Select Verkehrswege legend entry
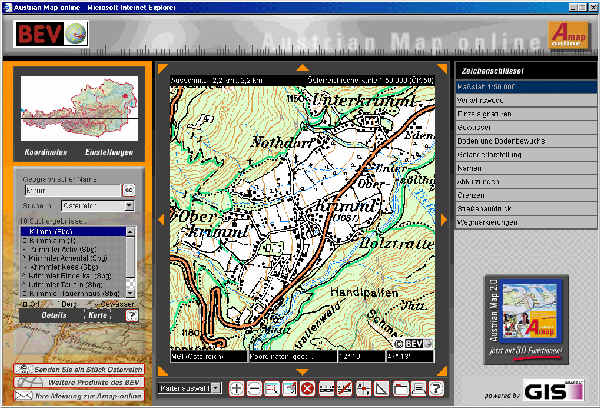The image size is (600, 408). pyautogui.click(x=526, y=100)
